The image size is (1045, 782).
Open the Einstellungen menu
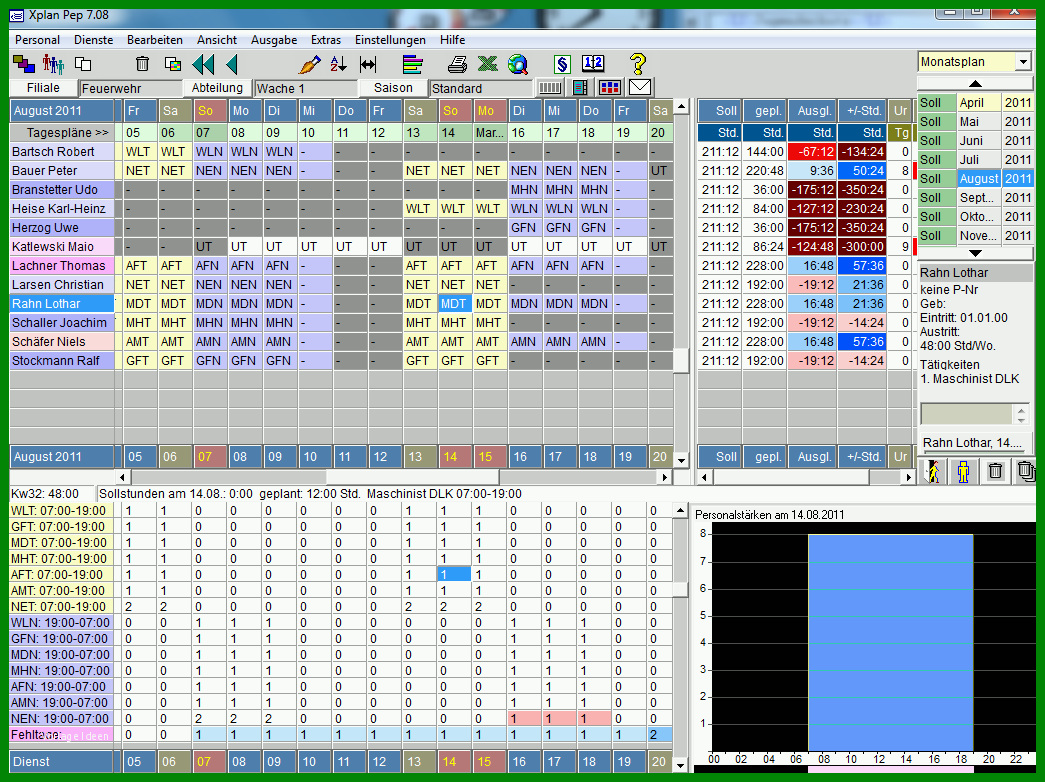(x=390, y=40)
